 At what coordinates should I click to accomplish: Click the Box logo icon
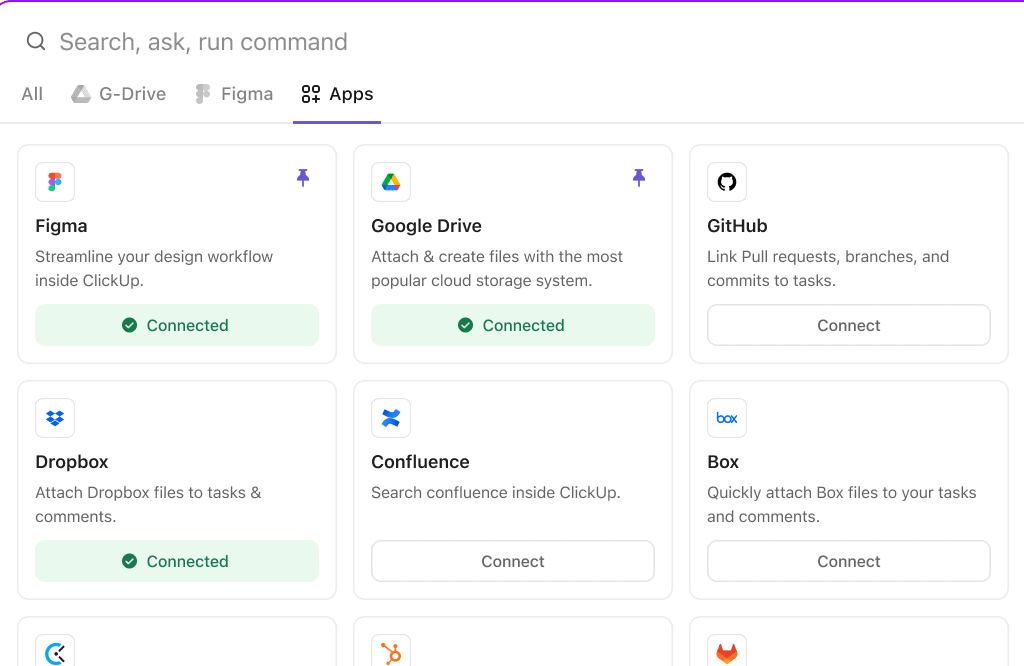click(x=727, y=418)
